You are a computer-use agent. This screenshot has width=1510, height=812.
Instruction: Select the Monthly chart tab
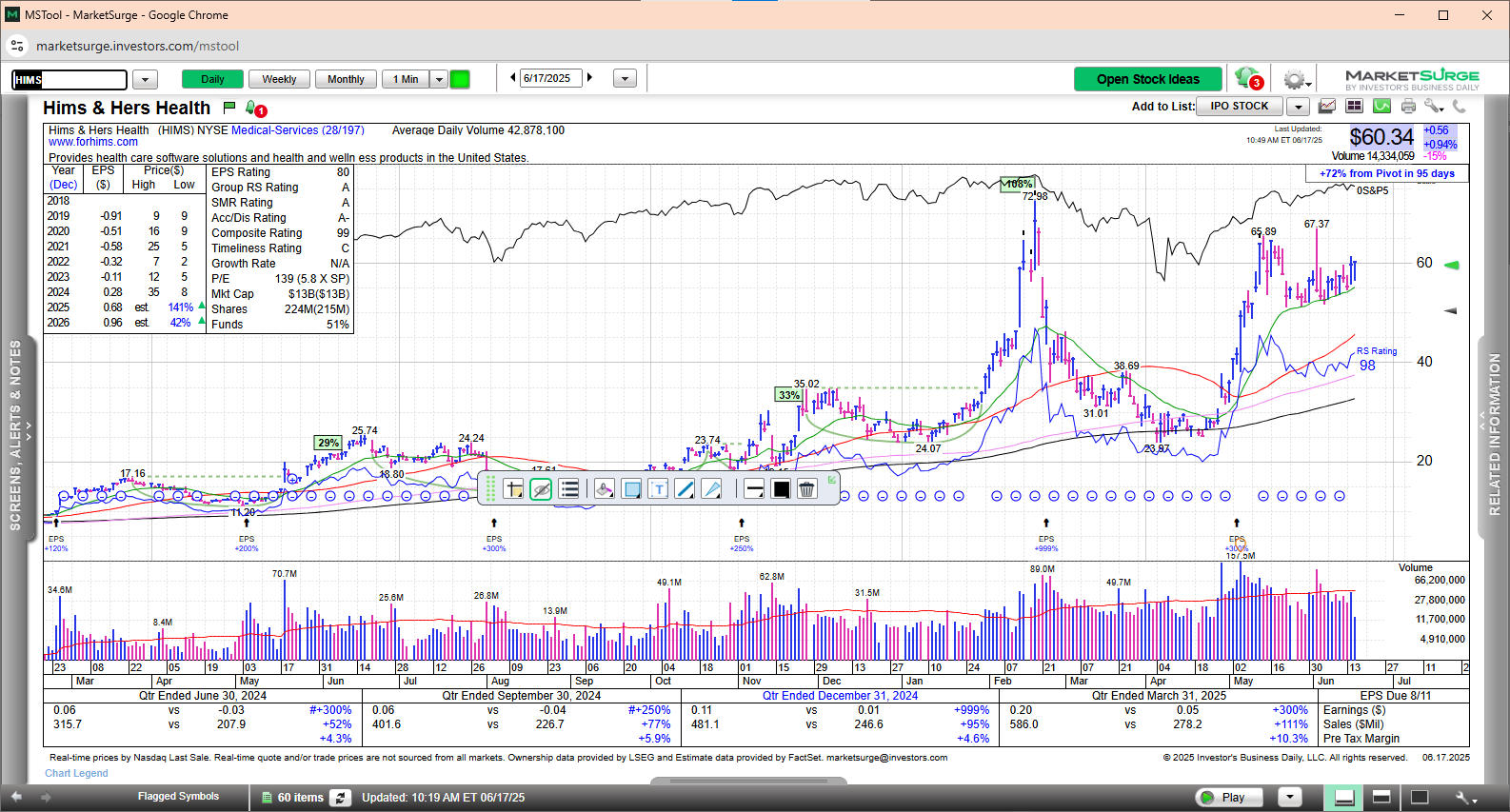tap(346, 79)
